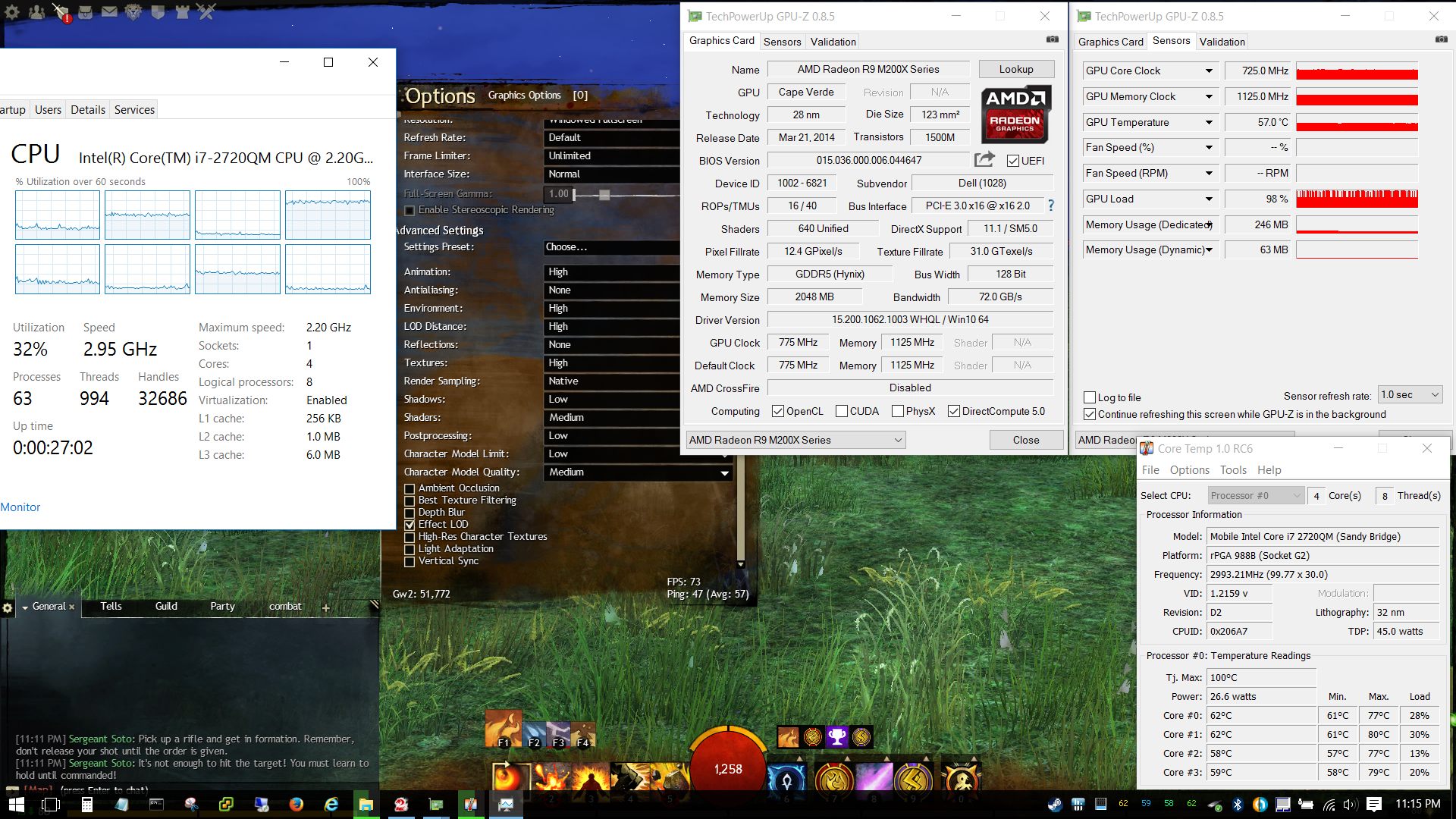Open the contacts and LFG icon
1456x819 pixels.
pyautogui.click(x=36, y=11)
